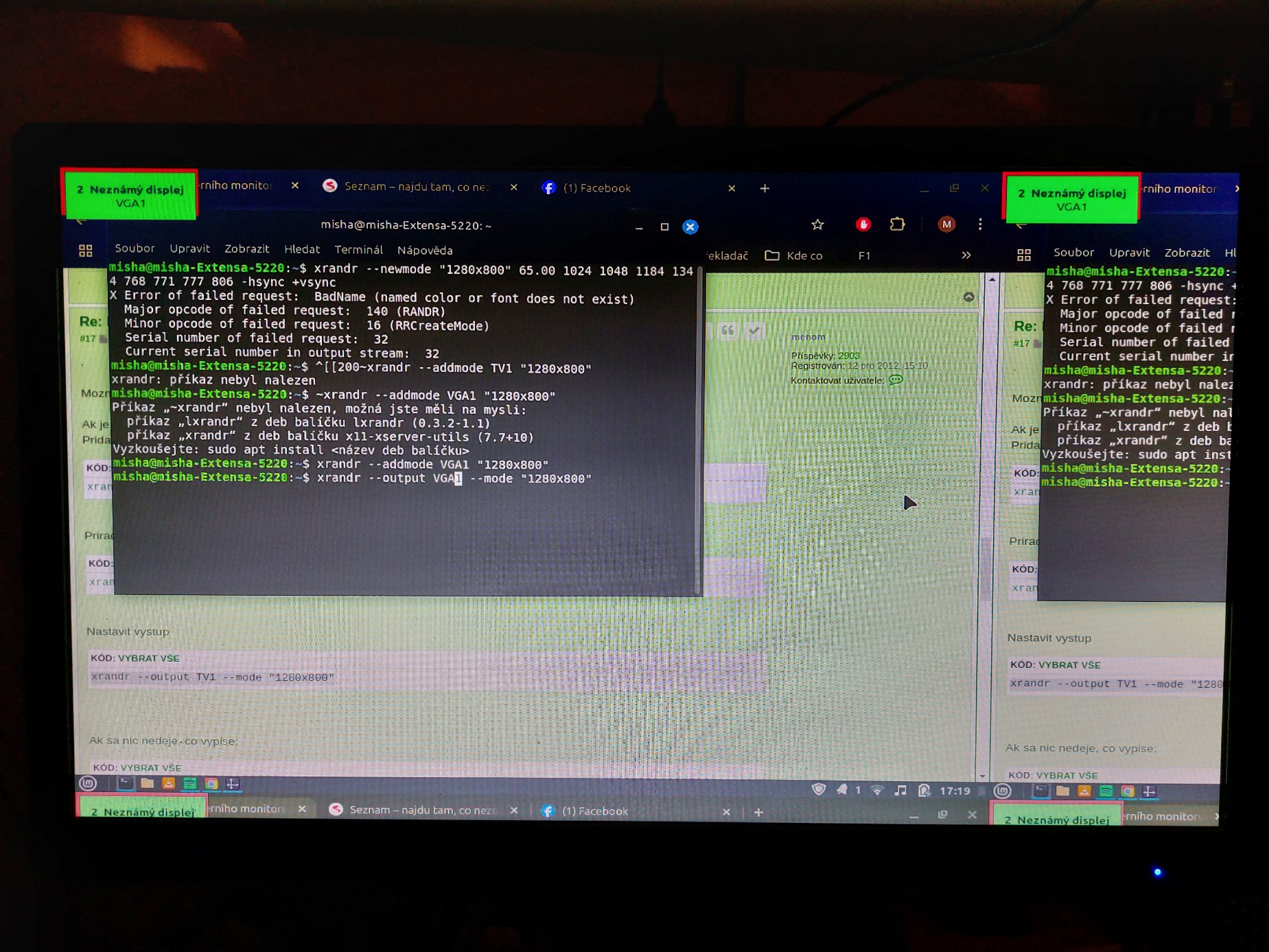Bookmark this page with the star icon

click(x=817, y=224)
